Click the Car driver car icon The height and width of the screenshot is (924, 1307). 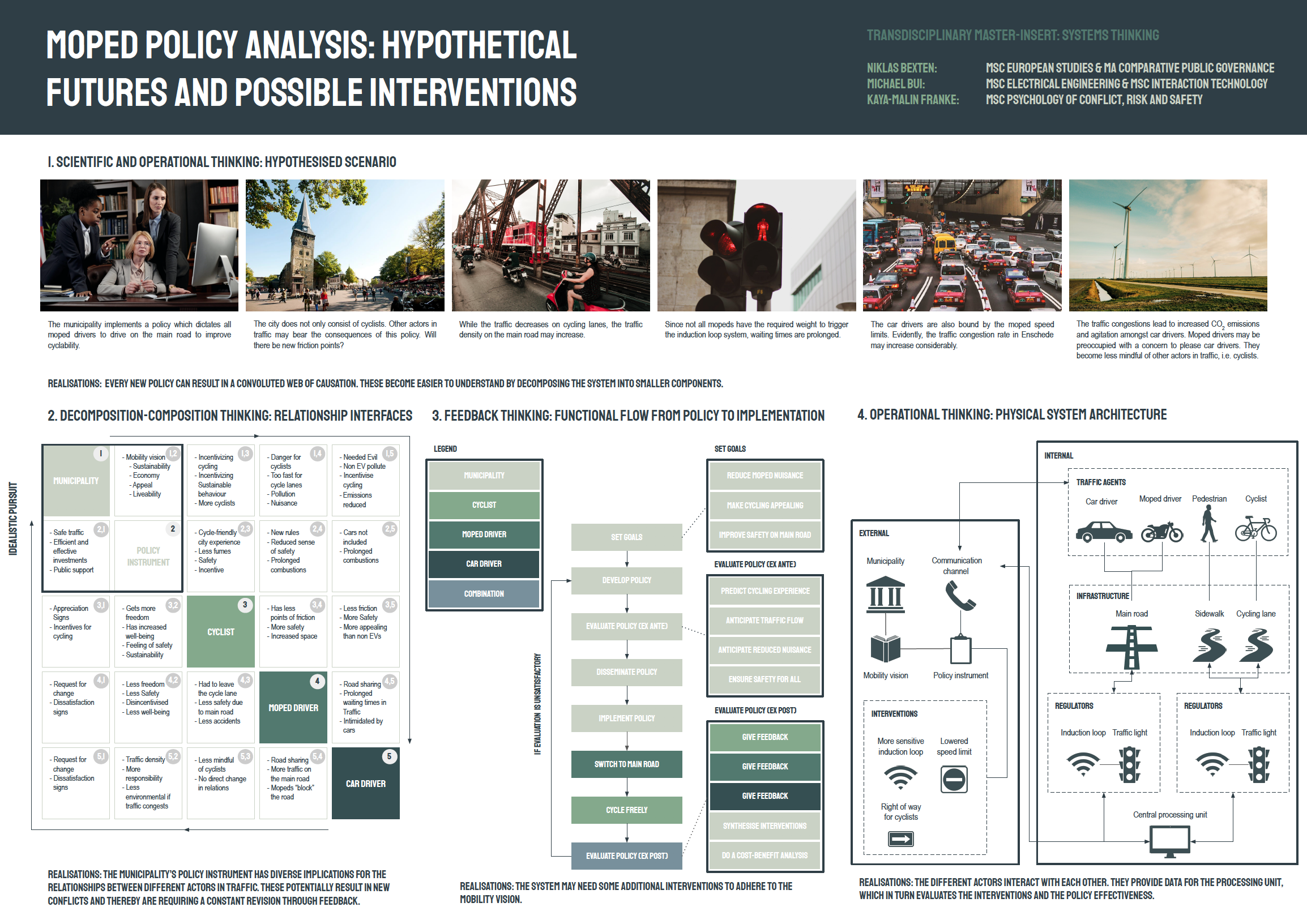click(1104, 532)
